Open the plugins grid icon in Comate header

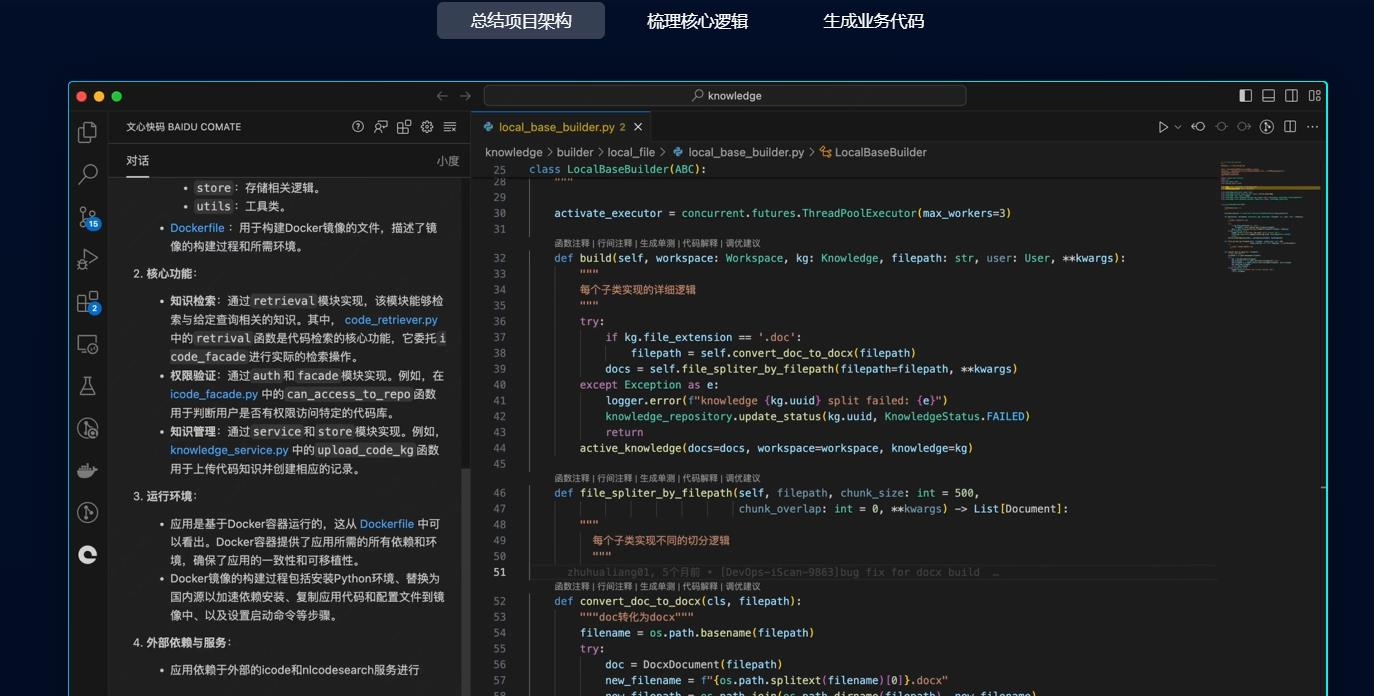[x=404, y=127]
